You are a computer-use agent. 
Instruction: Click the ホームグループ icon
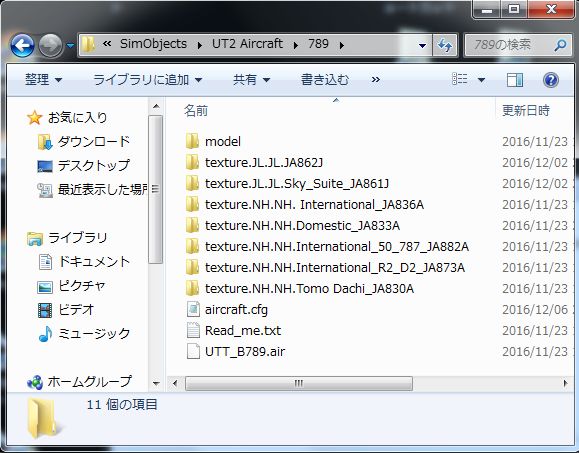tap(35, 382)
